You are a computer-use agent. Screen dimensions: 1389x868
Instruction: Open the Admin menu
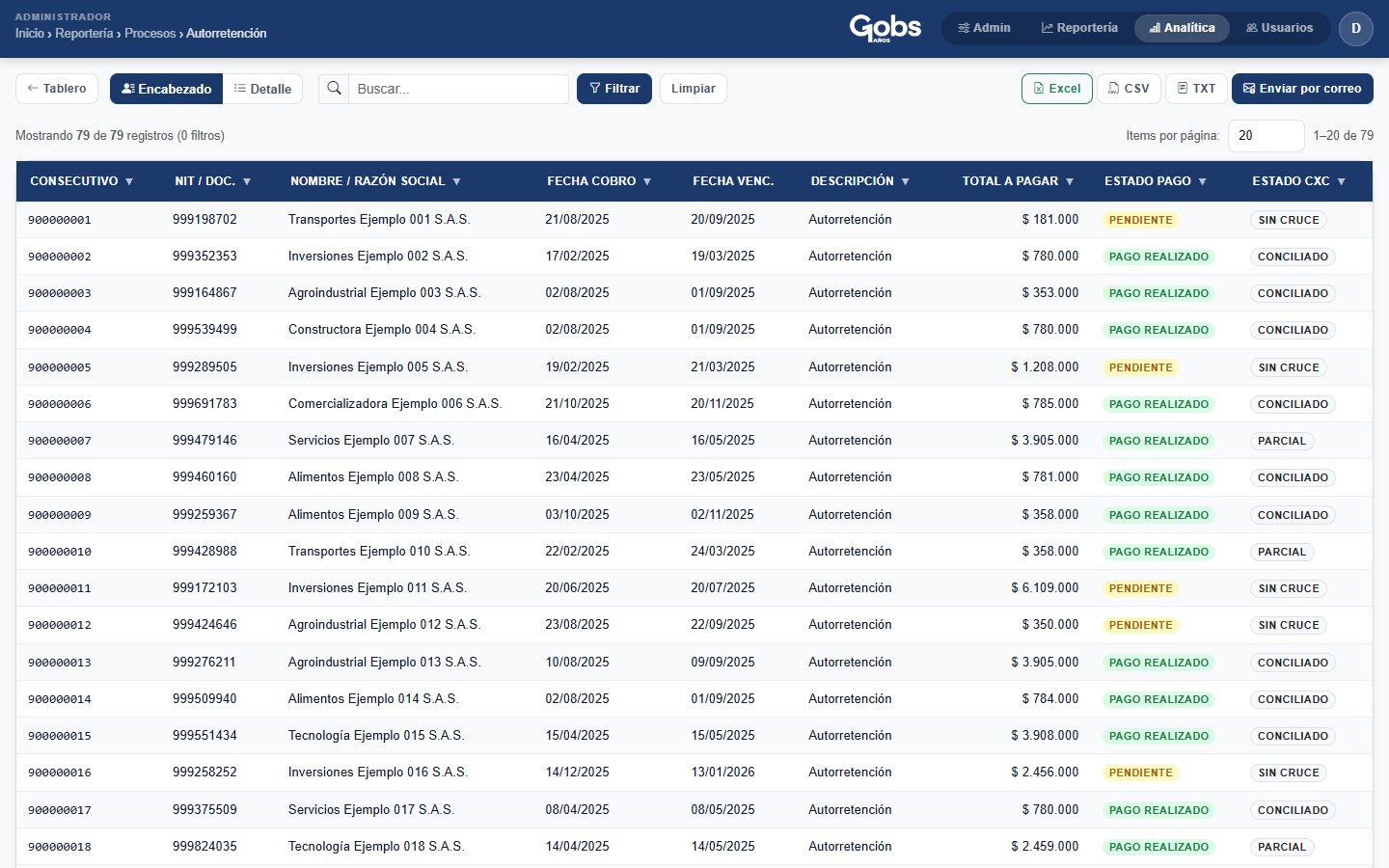tap(984, 28)
